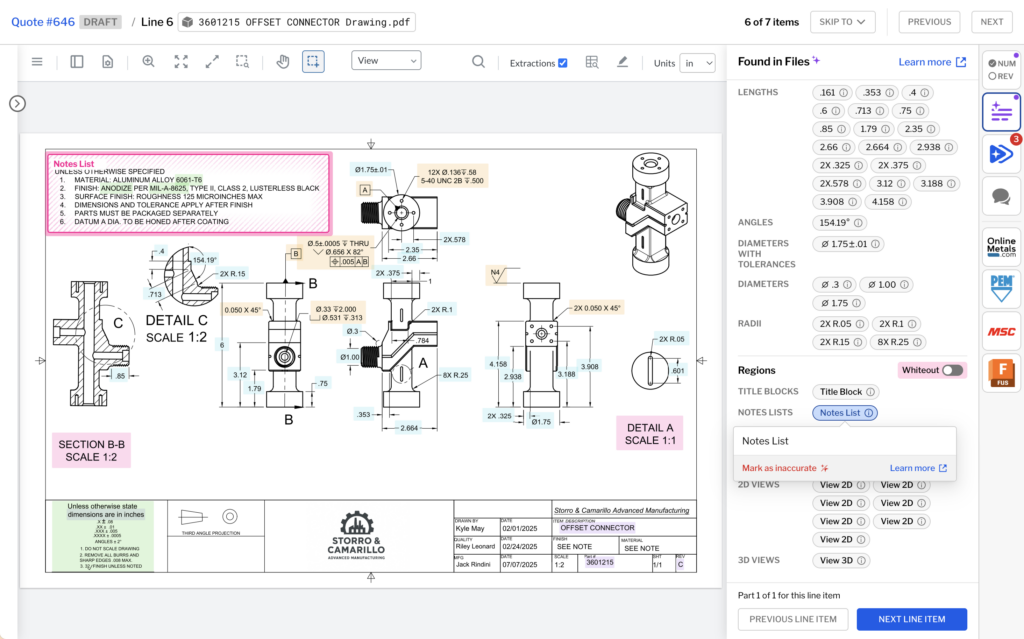Screen dimensions: 1024x639
Task: Click the 3601215 part number in title block
Action: click(600, 562)
